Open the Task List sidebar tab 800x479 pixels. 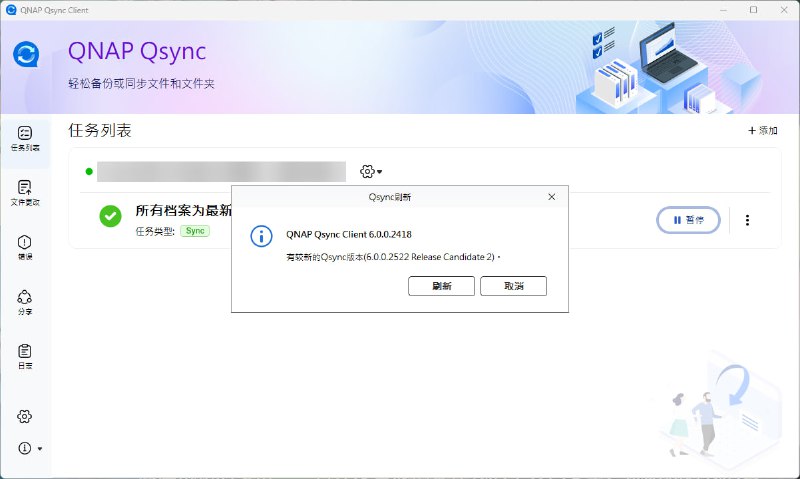point(25,139)
